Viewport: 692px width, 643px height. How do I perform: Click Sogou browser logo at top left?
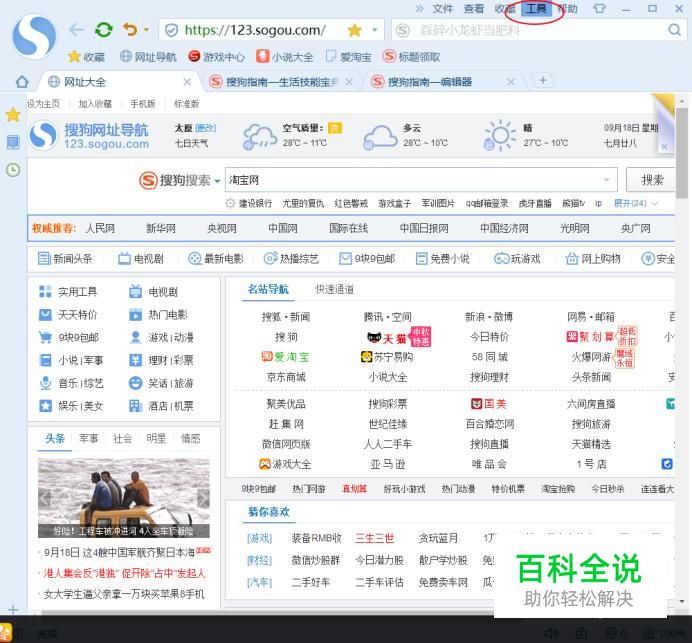point(34,36)
